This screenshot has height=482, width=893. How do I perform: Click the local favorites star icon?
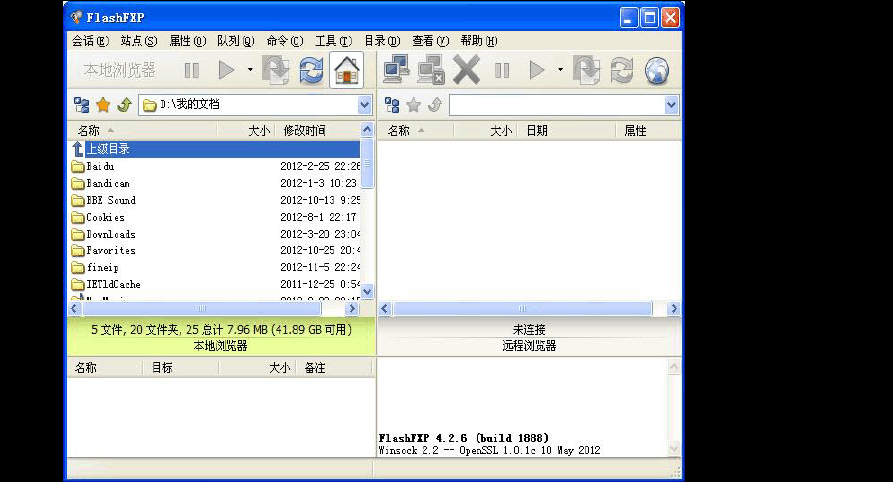[103, 105]
